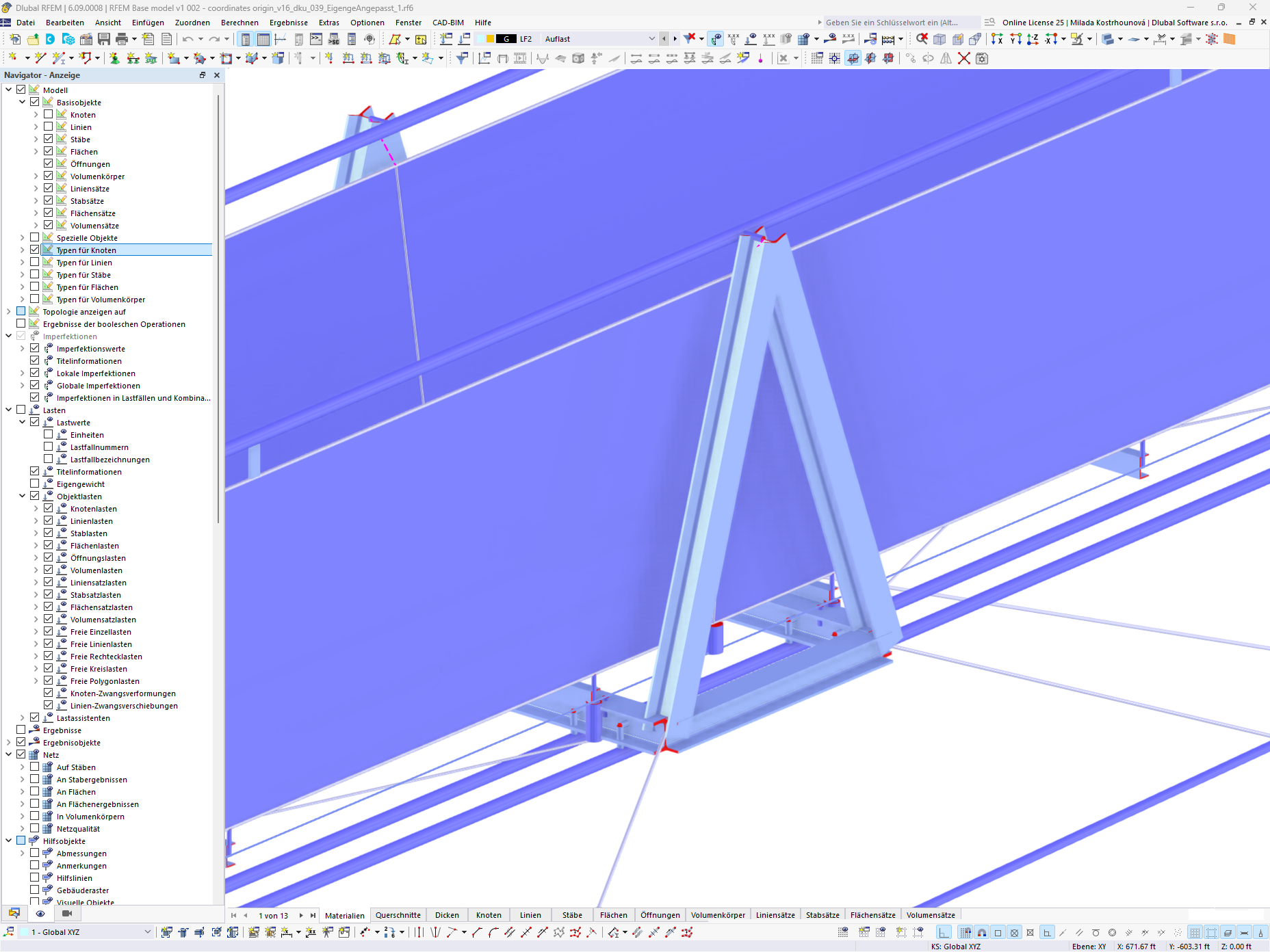Open the Neu (new model) icon
Image resolution: width=1270 pixels, height=952 pixels.
click(14, 39)
